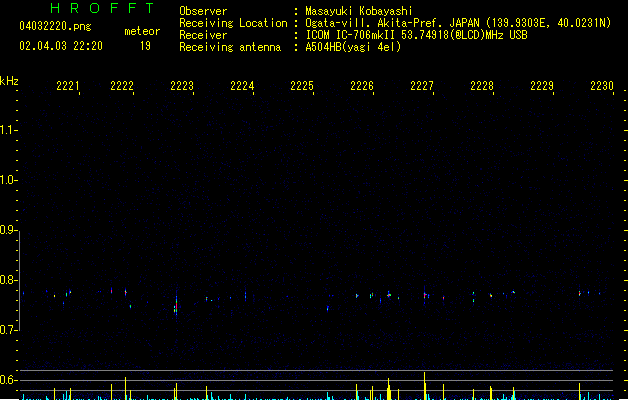Click time marker 2226
Screen dimensions: 629x400
click(x=362, y=86)
